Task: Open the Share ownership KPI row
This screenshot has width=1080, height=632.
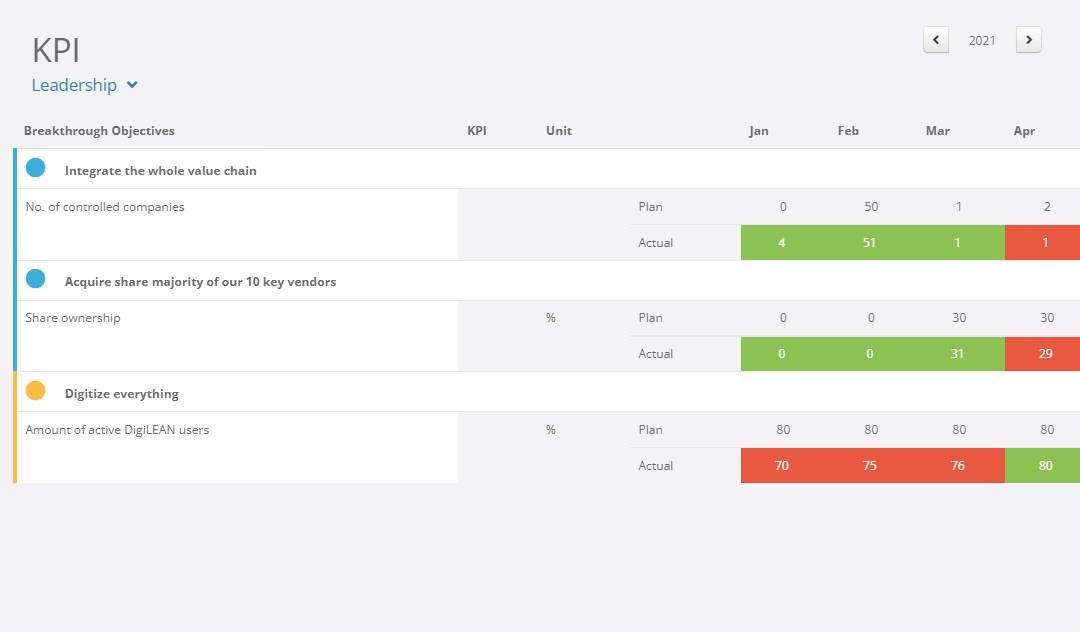Action: click(73, 317)
